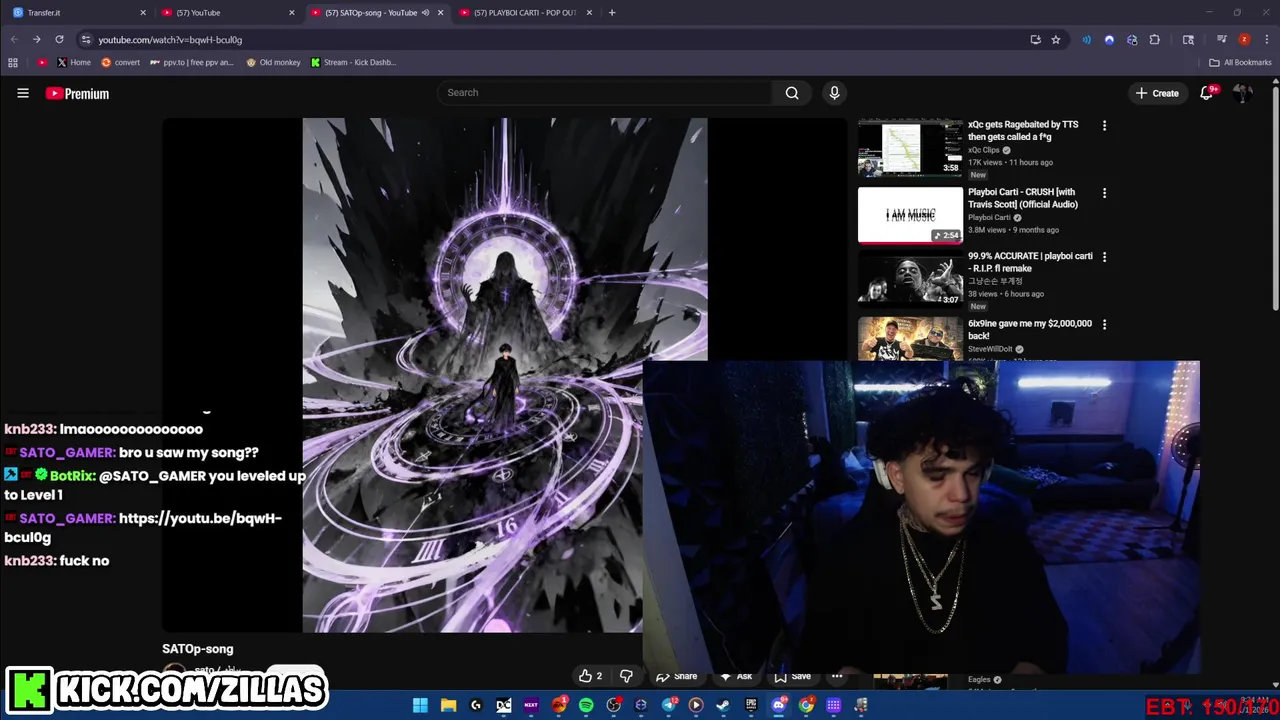Open the YouTube hamburger guide menu
The image size is (1280, 720).
[x=22, y=93]
